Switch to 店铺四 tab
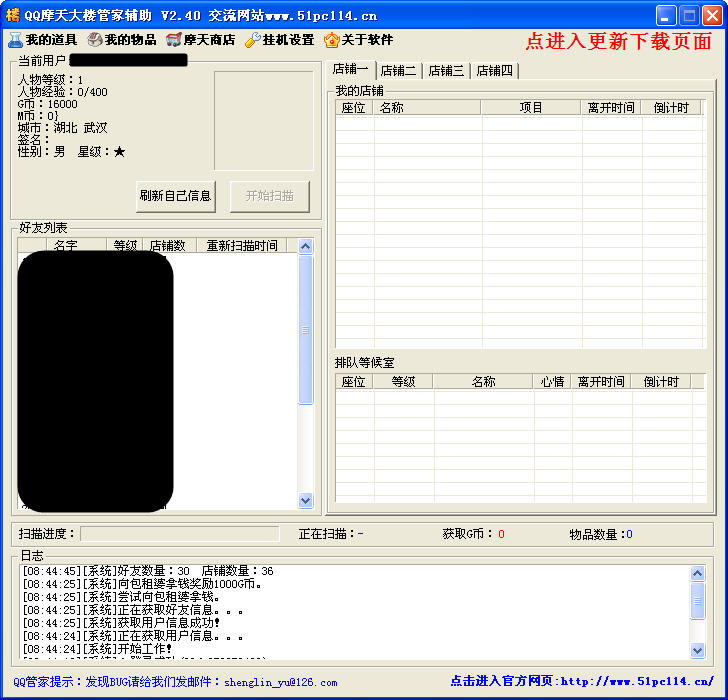728x700 pixels. (494, 71)
